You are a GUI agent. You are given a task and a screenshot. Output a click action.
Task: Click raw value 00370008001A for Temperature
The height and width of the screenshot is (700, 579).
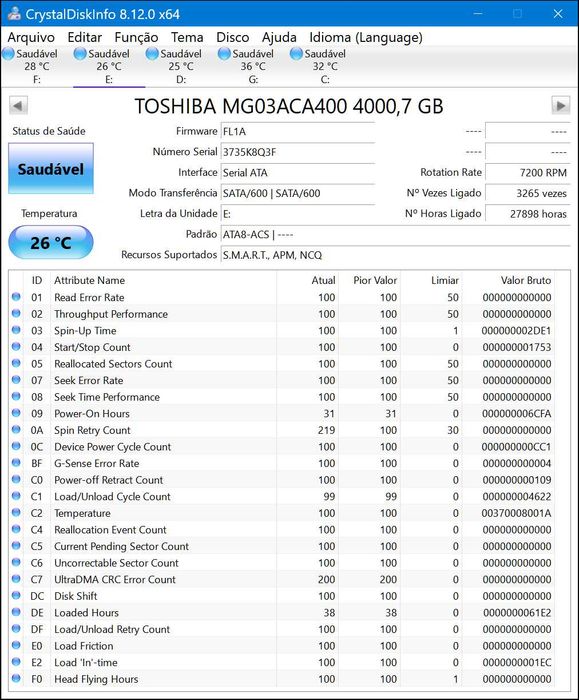(517, 513)
